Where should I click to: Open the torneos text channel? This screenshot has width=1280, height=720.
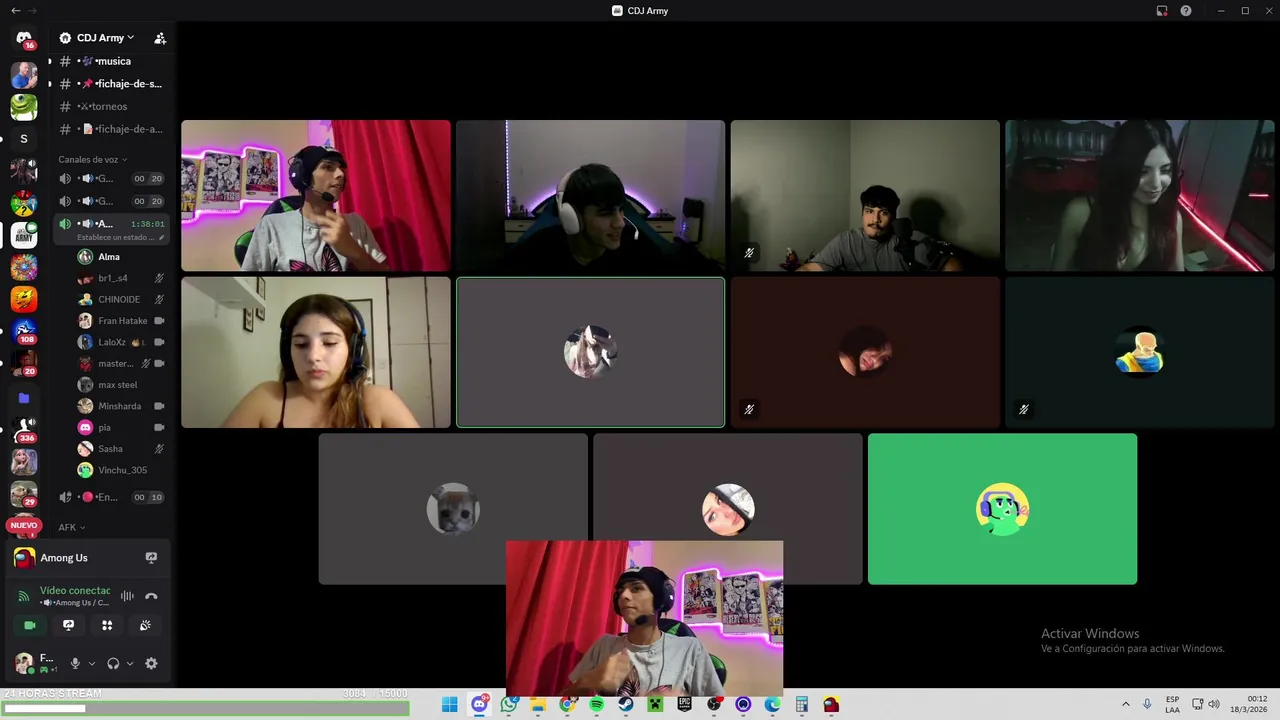coord(110,106)
